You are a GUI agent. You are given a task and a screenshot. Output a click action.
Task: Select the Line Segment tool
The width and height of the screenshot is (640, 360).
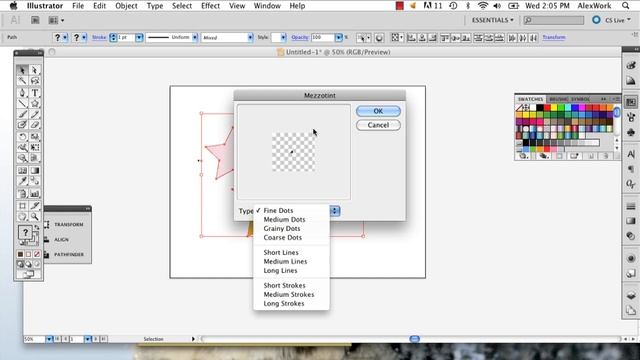[x=22, y=103]
